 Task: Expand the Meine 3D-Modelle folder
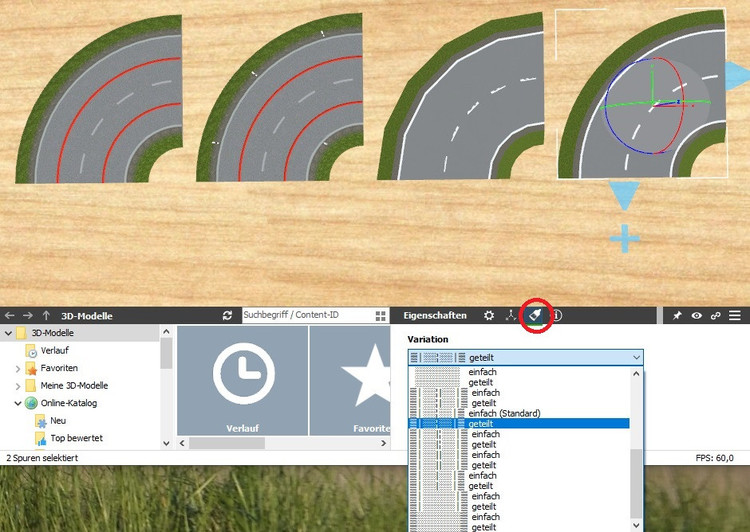[x=18, y=386]
